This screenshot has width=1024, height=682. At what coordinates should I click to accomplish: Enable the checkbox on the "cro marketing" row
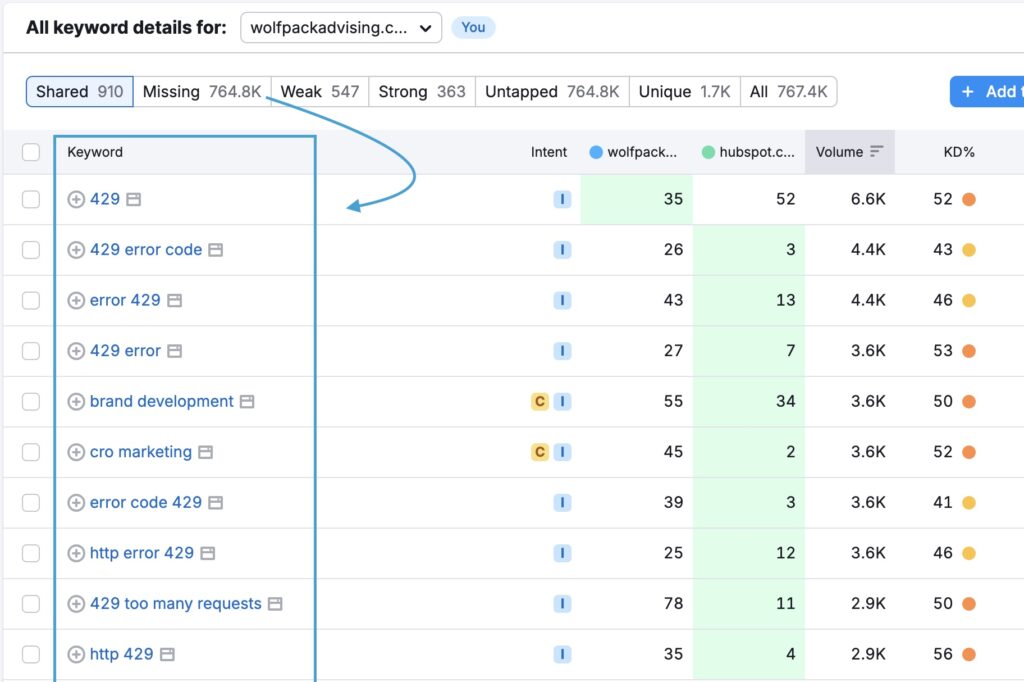[31, 451]
